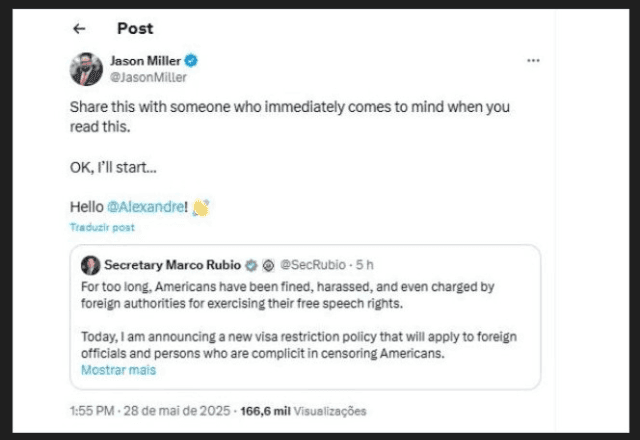Click the @JasonMiller handle

(147, 76)
